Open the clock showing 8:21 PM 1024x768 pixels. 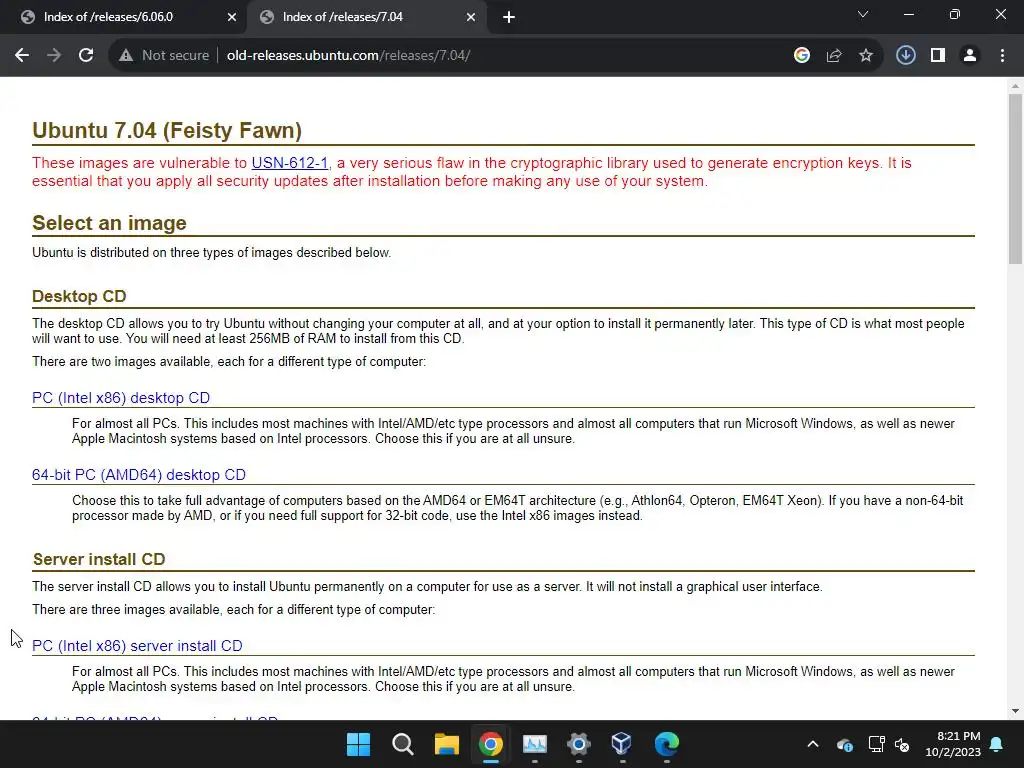point(953,744)
